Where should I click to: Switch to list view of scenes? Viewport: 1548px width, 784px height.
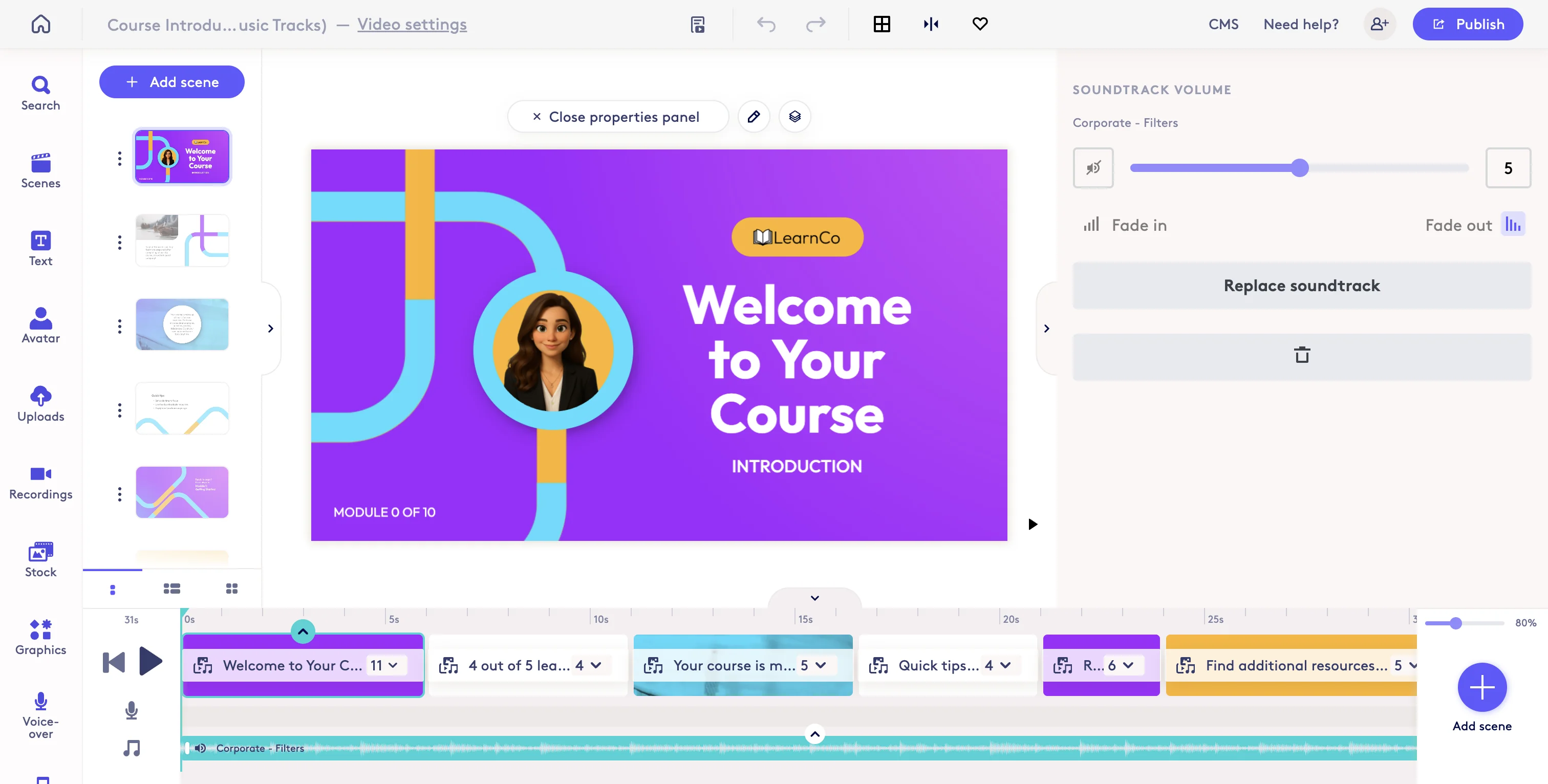172,589
